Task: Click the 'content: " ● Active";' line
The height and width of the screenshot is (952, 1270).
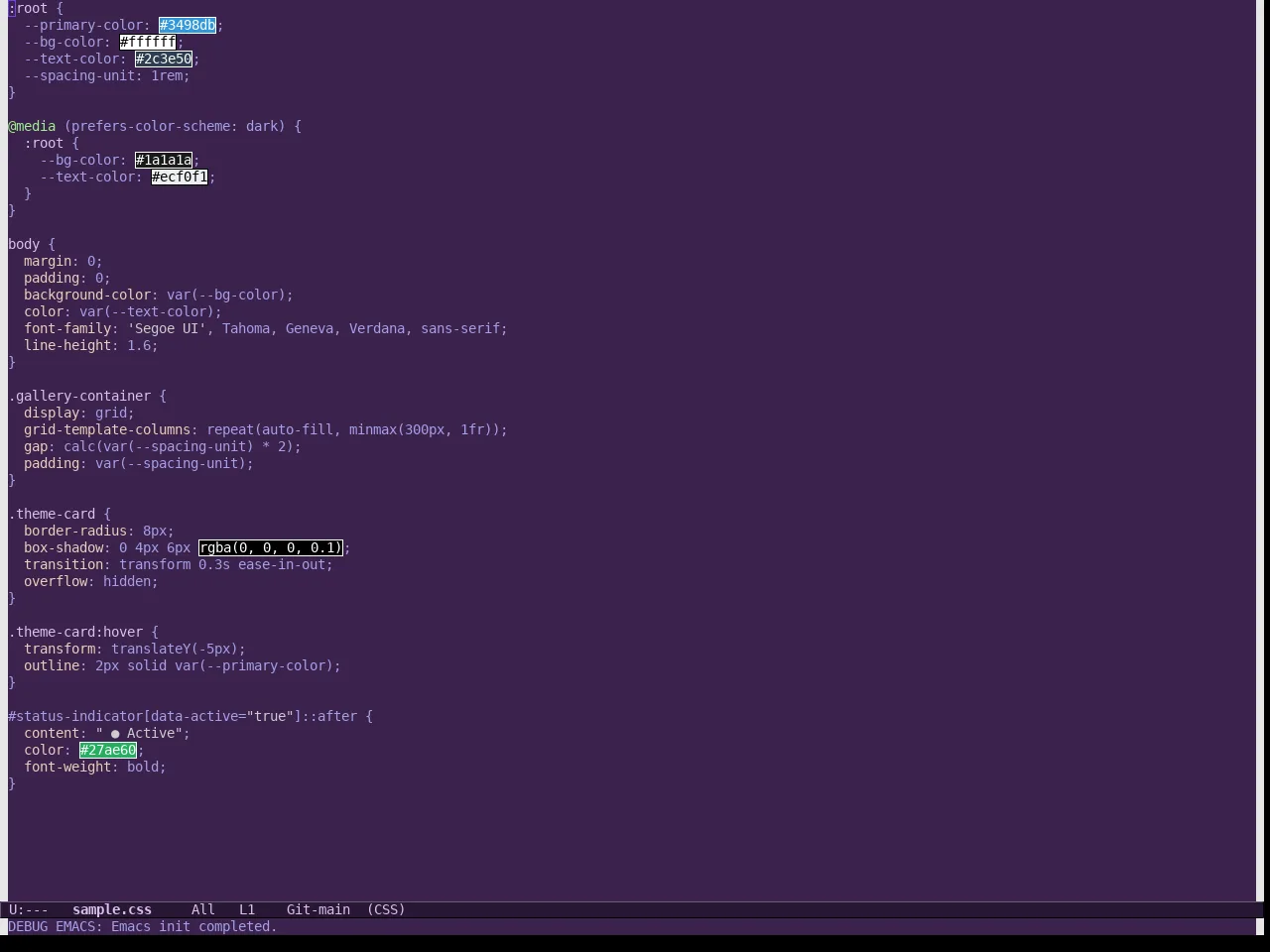Action: [107, 733]
